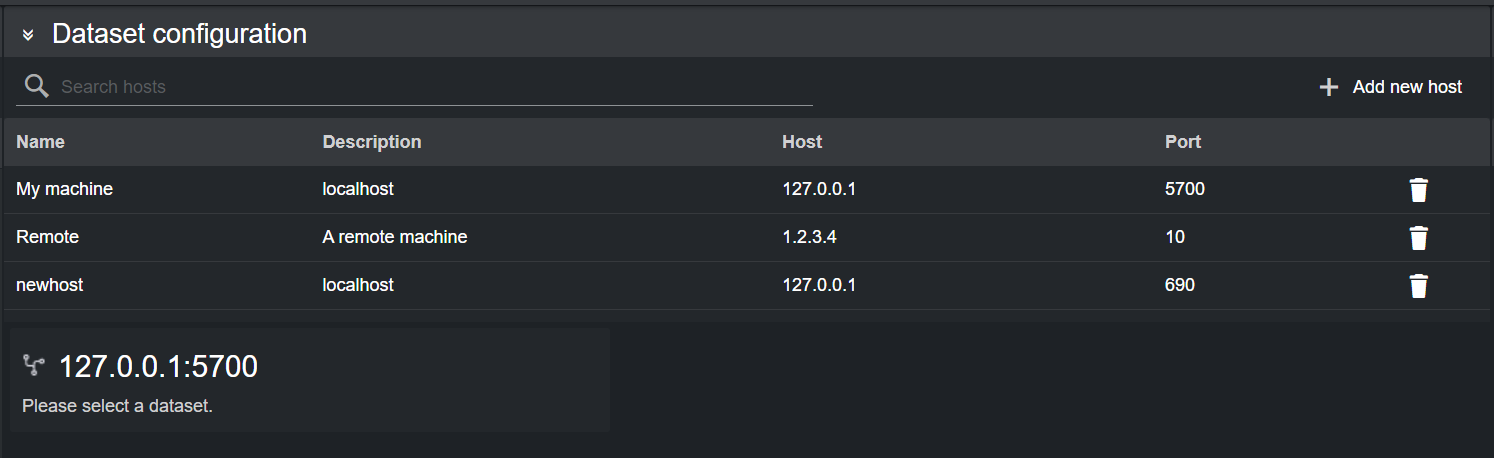This screenshot has height=458, width=1494.
Task: Delete the My machine host entry
Action: pos(1418,190)
